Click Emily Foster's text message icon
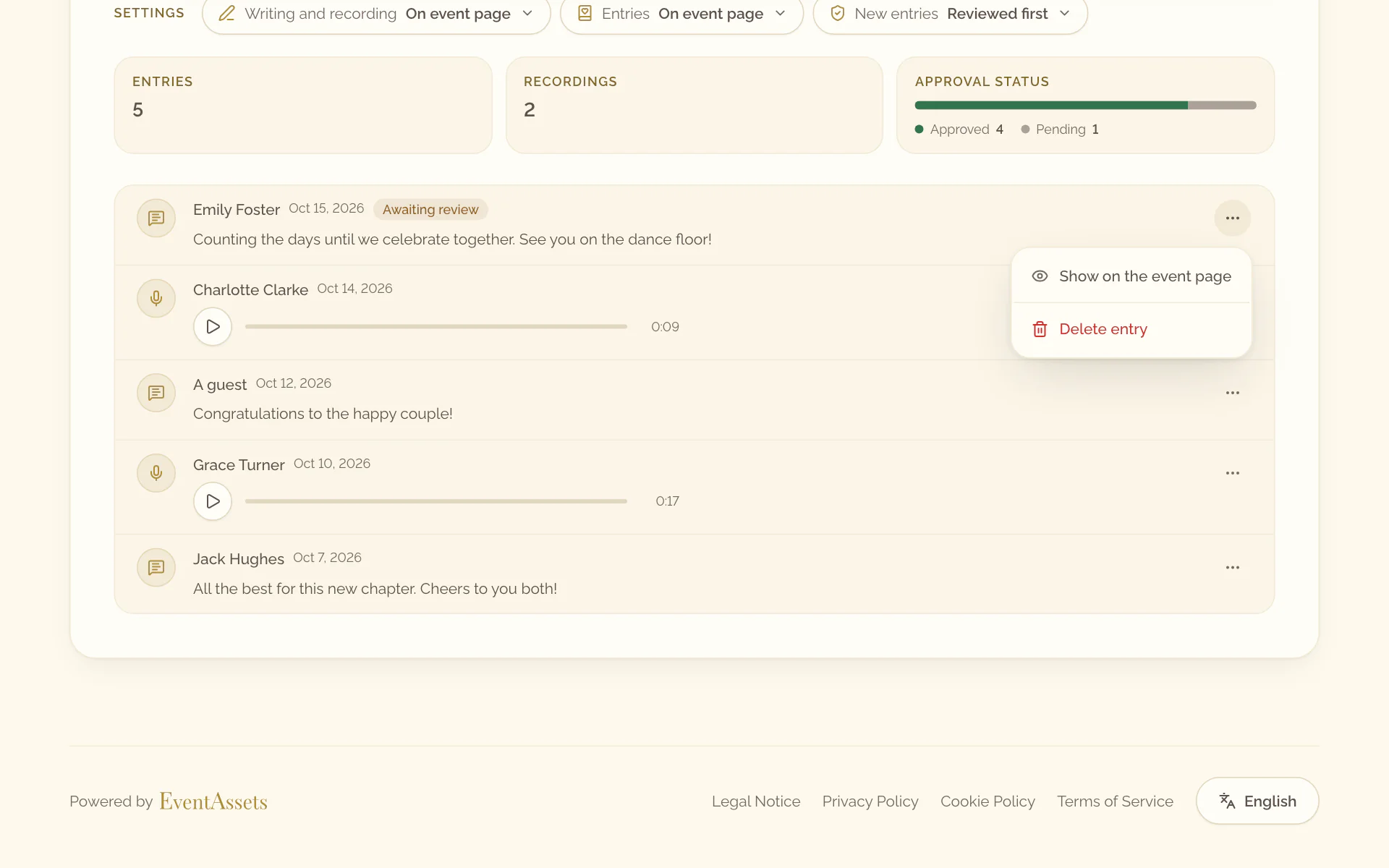The image size is (1389, 868). pyautogui.click(x=156, y=218)
